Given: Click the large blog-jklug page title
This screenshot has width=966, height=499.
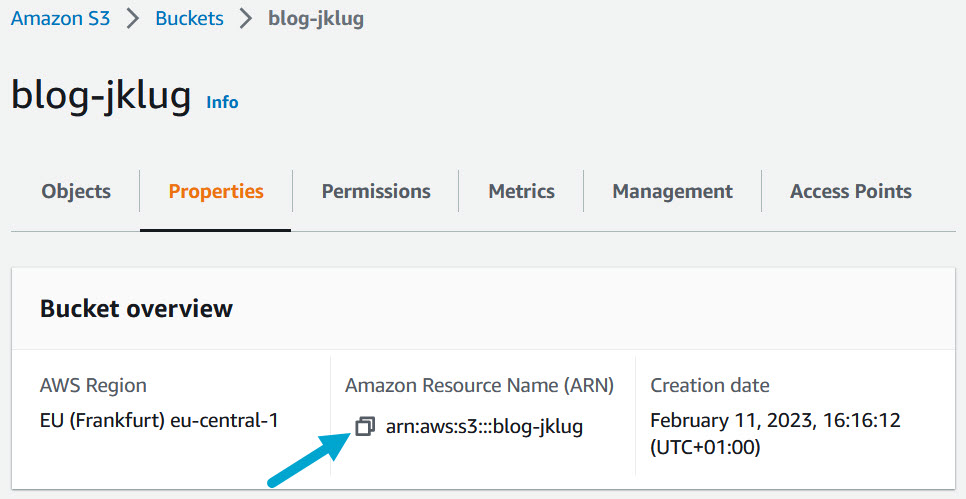Looking at the screenshot, I should click(x=101, y=95).
